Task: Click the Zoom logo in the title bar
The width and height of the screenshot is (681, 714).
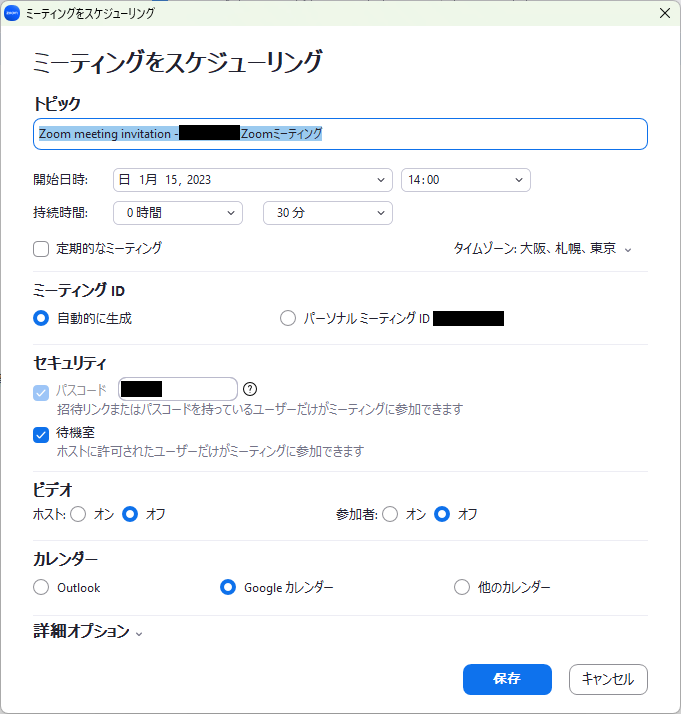Action: (12, 13)
